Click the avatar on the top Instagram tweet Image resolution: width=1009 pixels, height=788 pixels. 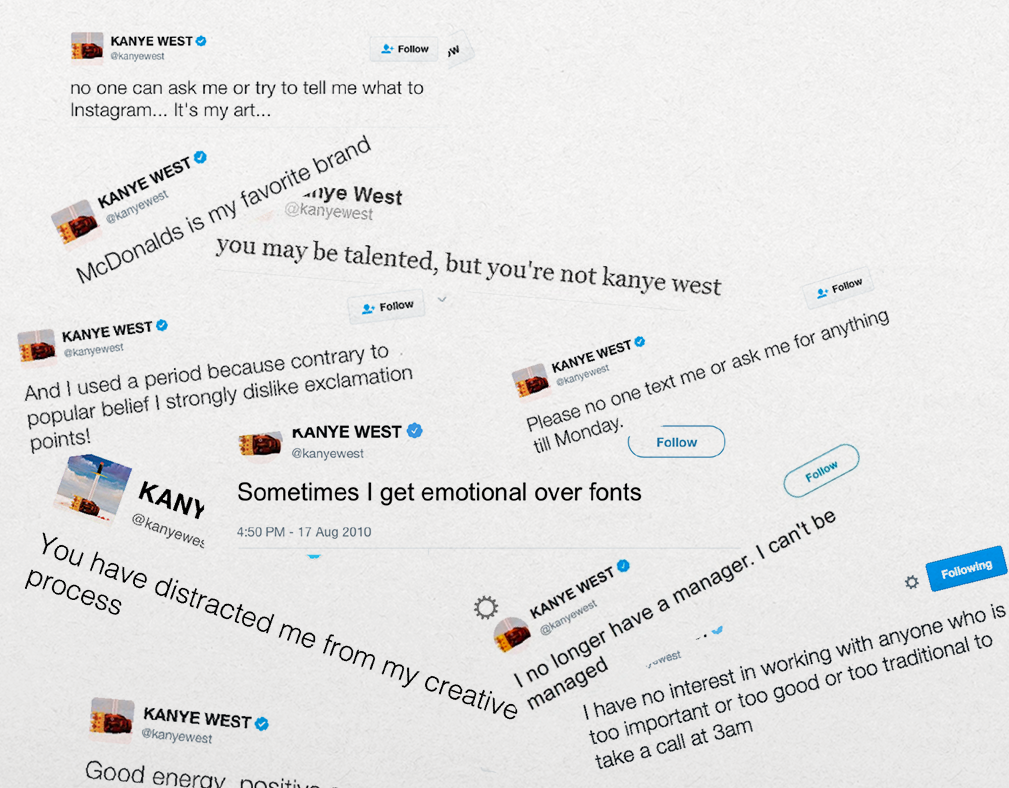87,48
